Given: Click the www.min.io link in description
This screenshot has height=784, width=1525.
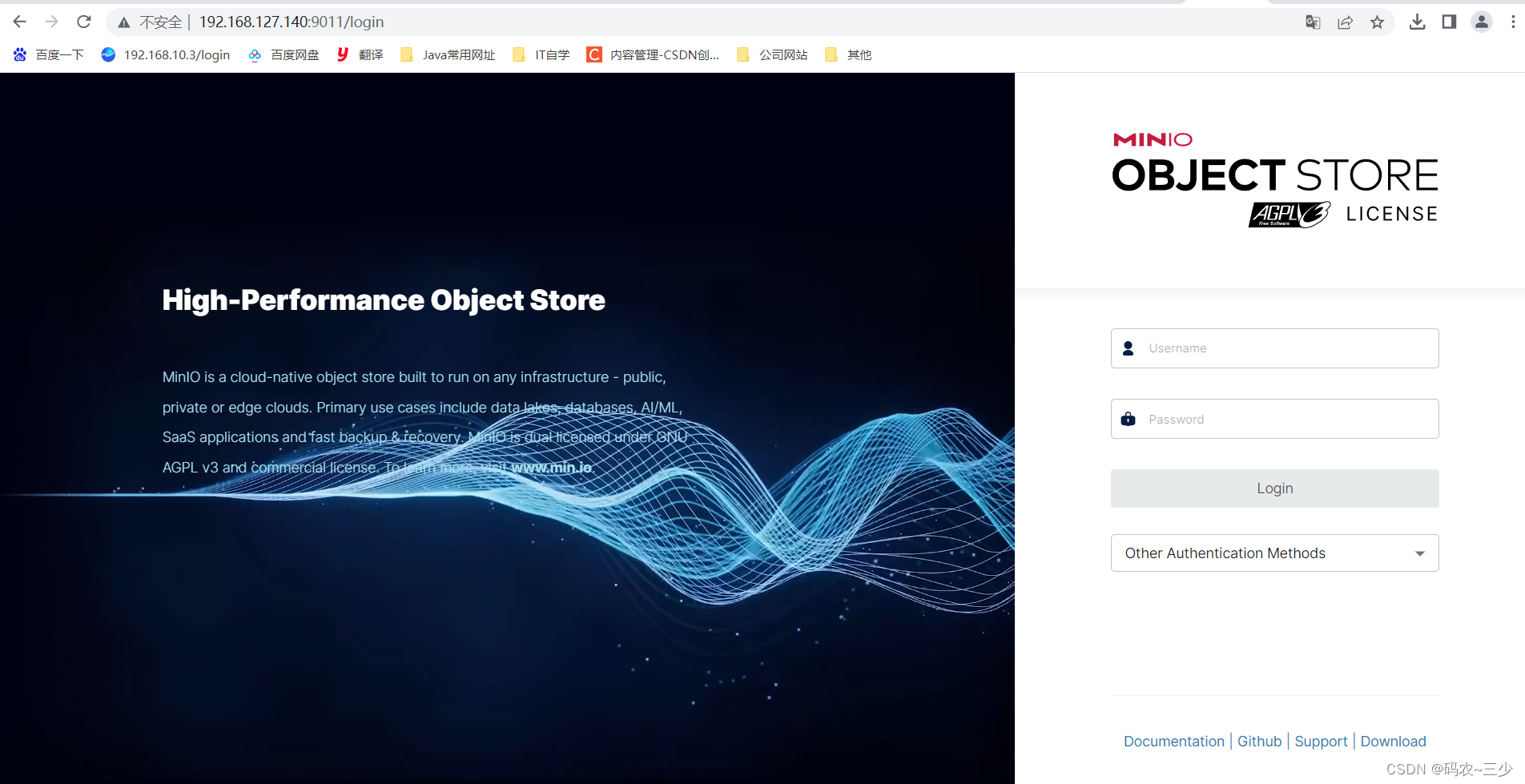Looking at the screenshot, I should (x=551, y=468).
